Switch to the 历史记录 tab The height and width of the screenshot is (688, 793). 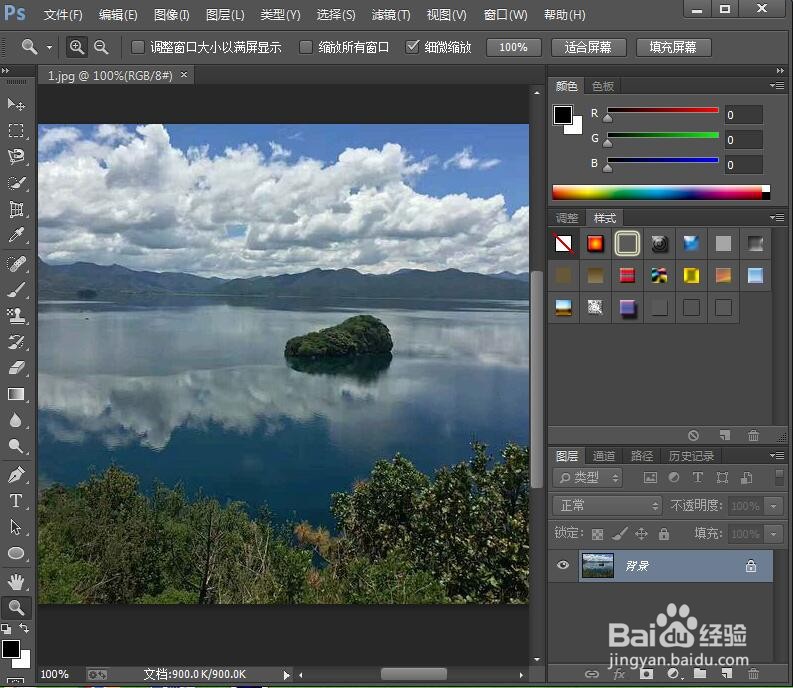[691, 456]
